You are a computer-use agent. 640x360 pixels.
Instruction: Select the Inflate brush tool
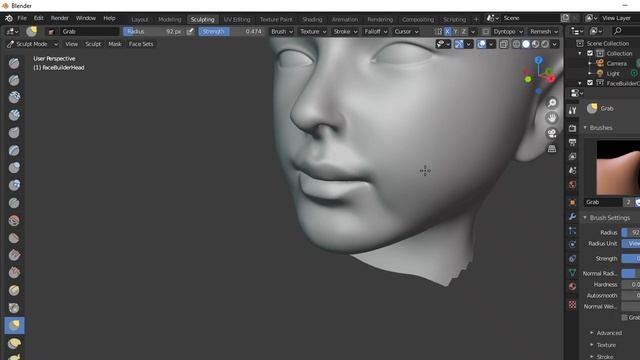pos(14,168)
